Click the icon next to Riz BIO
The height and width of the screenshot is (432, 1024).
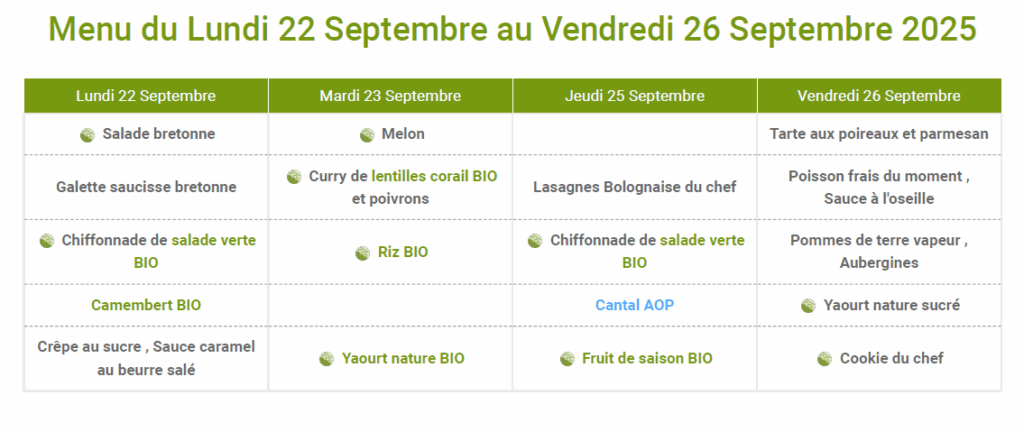coord(362,253)
